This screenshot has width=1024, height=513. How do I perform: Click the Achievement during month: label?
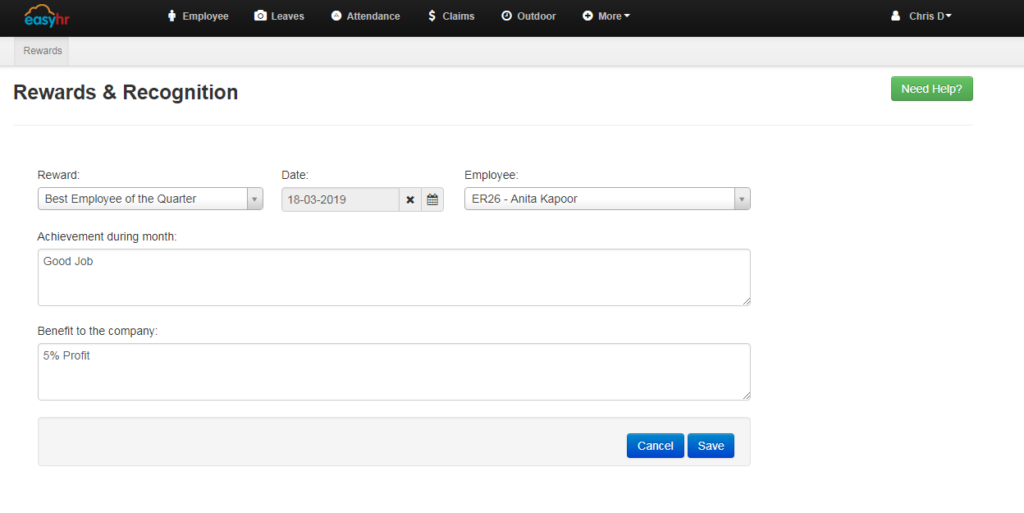click(x=107, y=237)
